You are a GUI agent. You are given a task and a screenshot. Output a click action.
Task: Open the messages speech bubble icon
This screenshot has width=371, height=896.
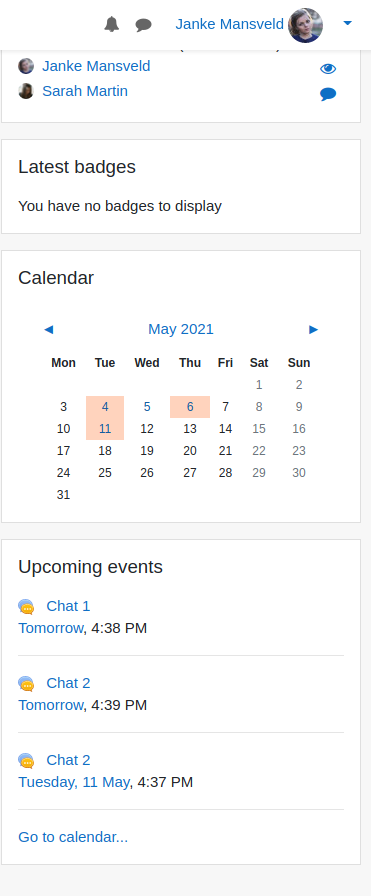pyautogui.click(x=143, y=25)
